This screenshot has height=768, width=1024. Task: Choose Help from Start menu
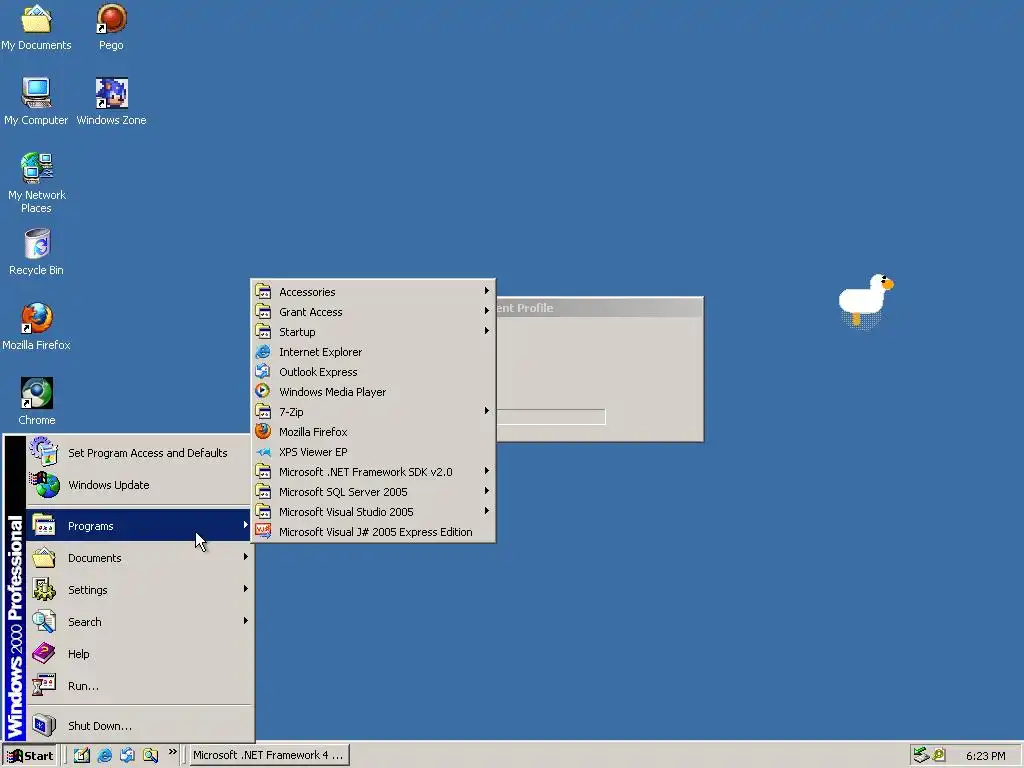coord(139,654)
